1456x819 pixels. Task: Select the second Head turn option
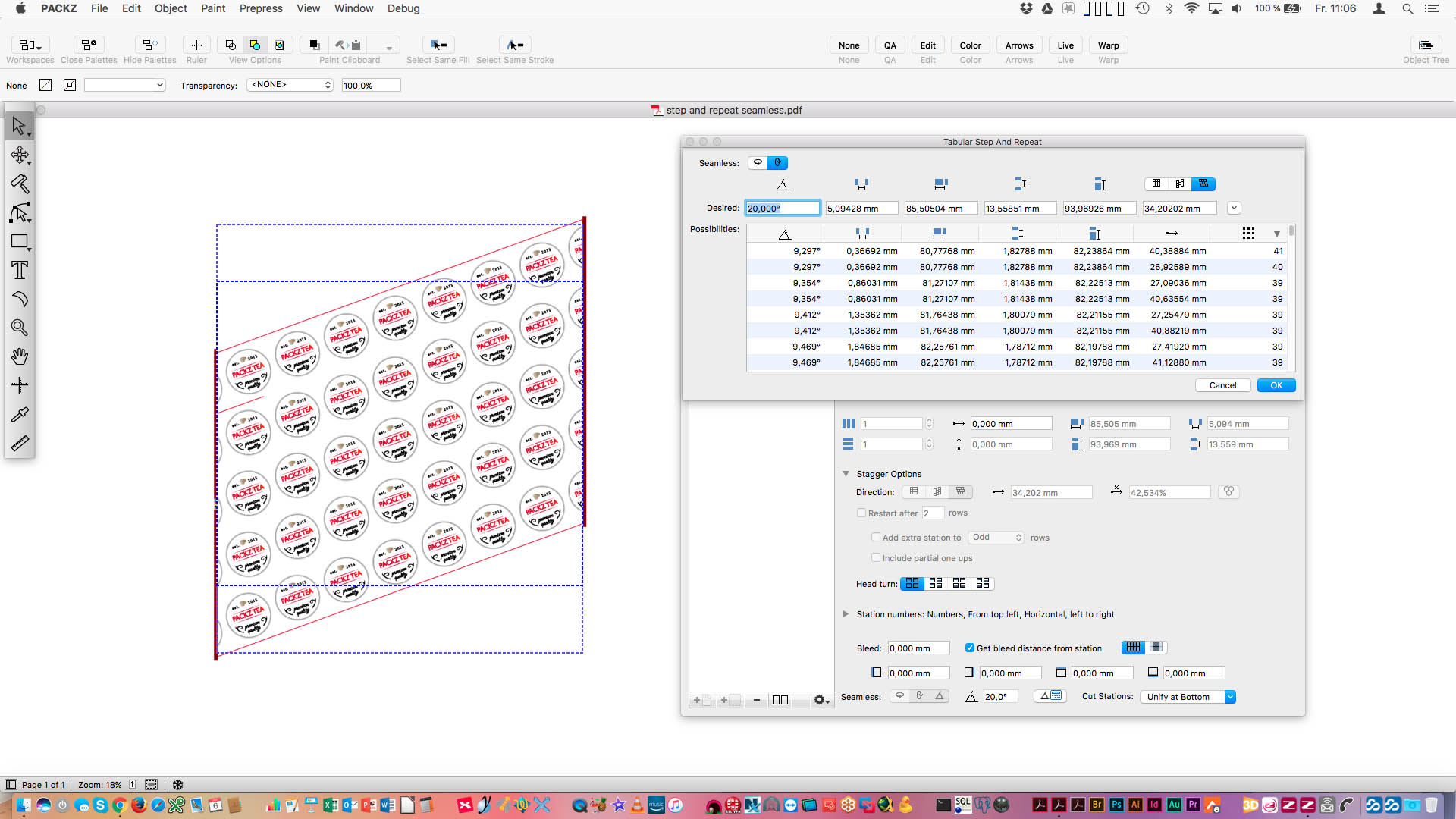pos(936,583)
